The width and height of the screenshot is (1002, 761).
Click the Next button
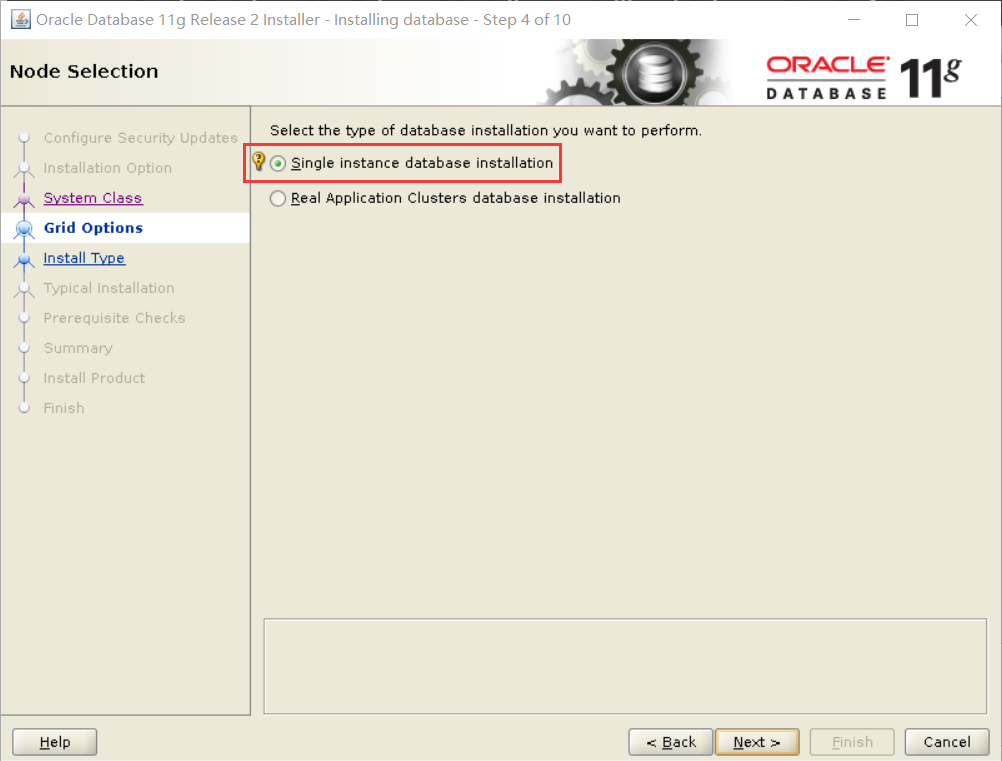pyautogui.click(x=757, y=742)
